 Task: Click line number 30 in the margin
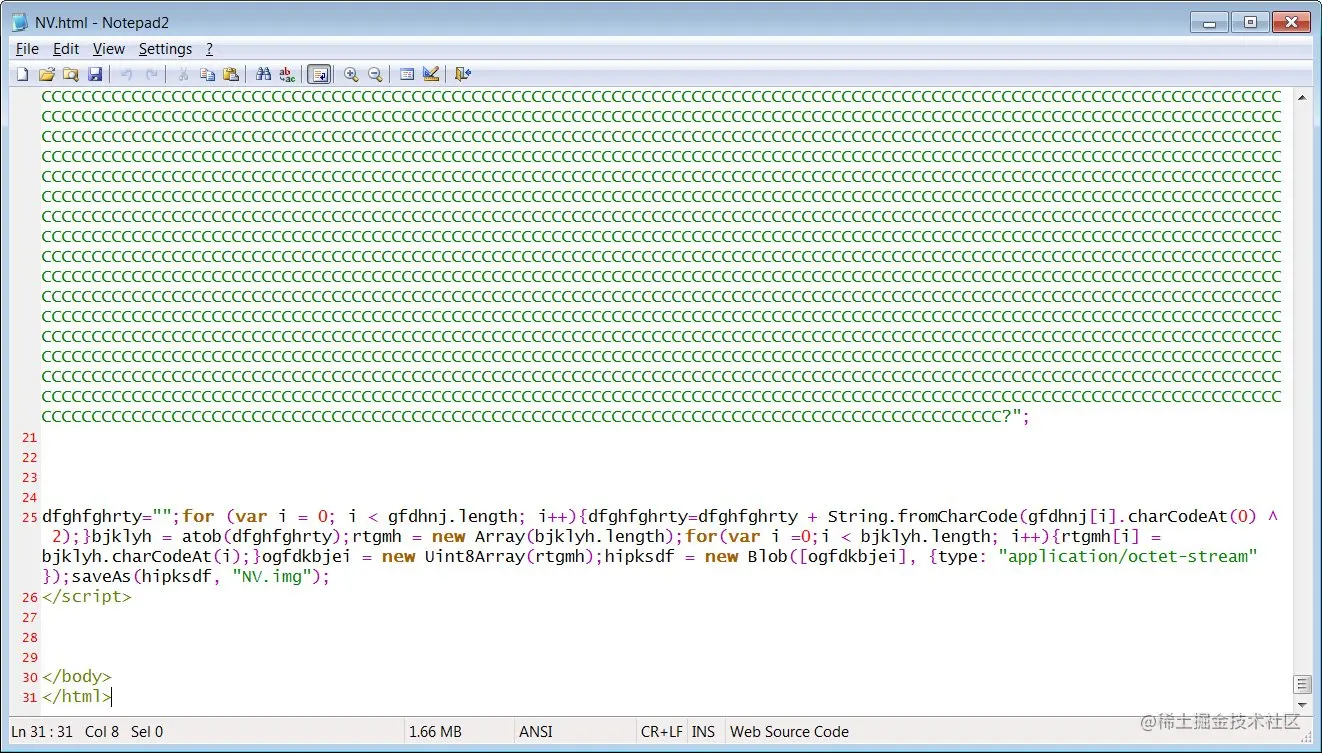[x=29, y=677]
